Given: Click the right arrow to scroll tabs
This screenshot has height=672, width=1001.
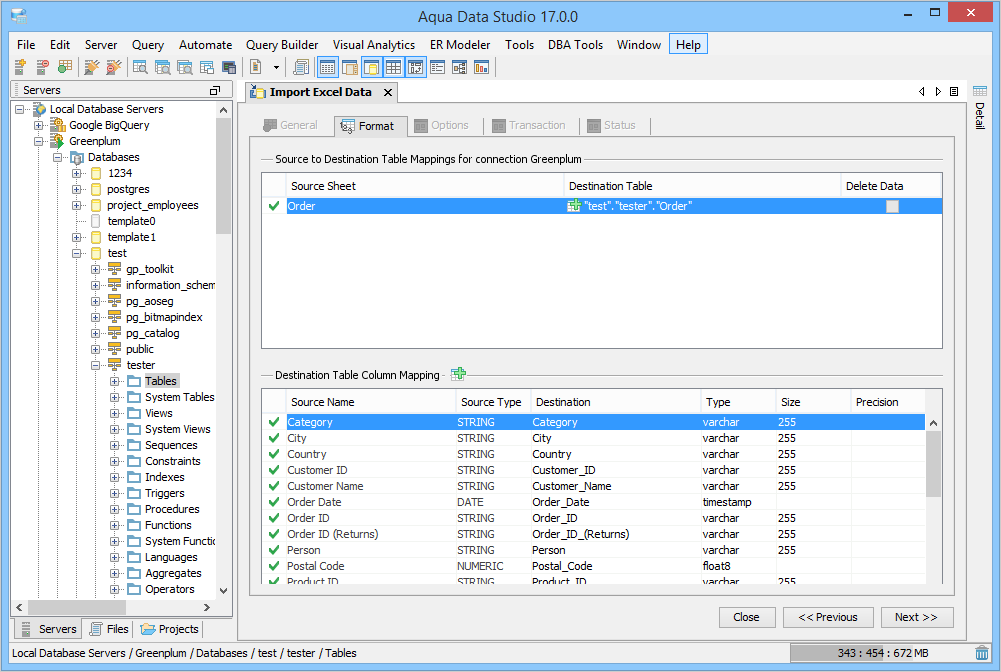Looking at the screenshot, I should point(938,91).
